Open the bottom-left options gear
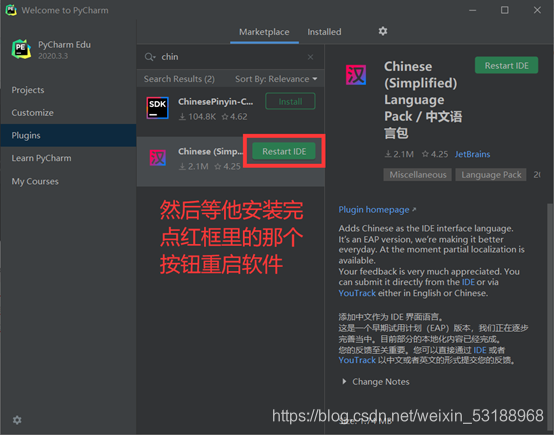 (x=17, y=420)
